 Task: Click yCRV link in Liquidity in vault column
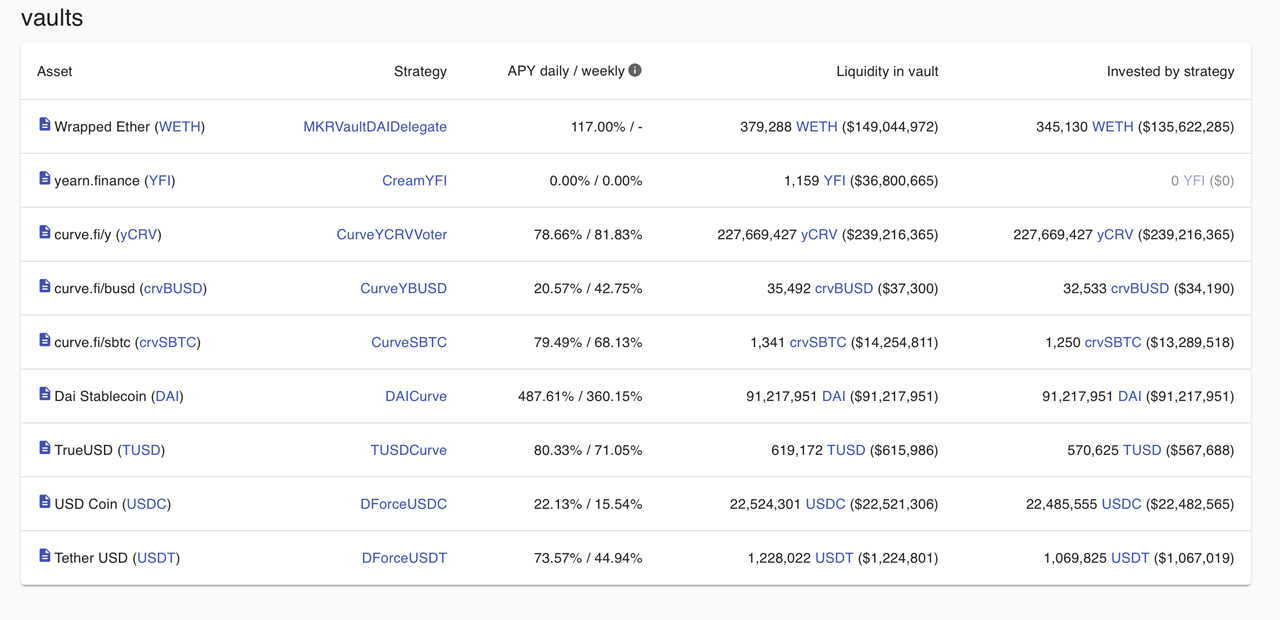(819, 235)
